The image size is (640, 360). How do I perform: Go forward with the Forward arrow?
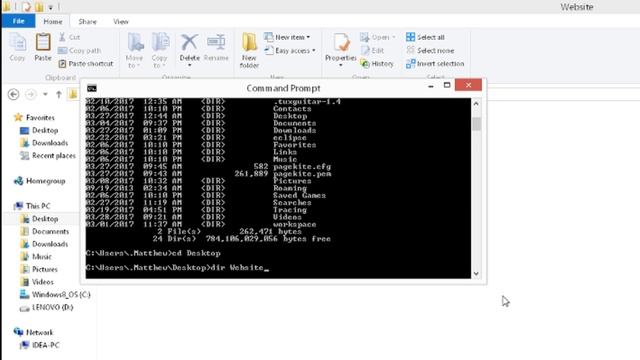coord(31,95)
